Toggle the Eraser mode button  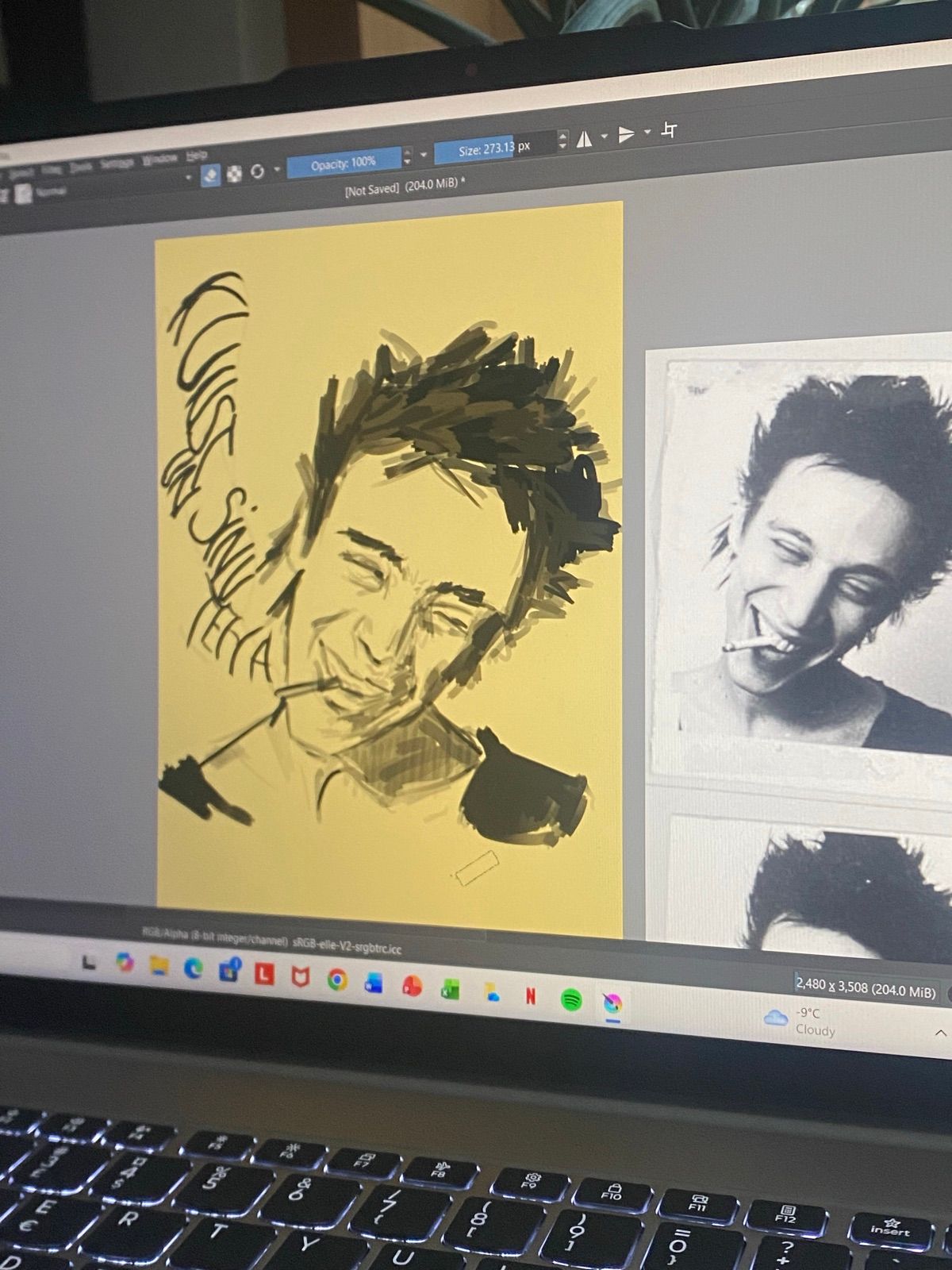point(210,175)
